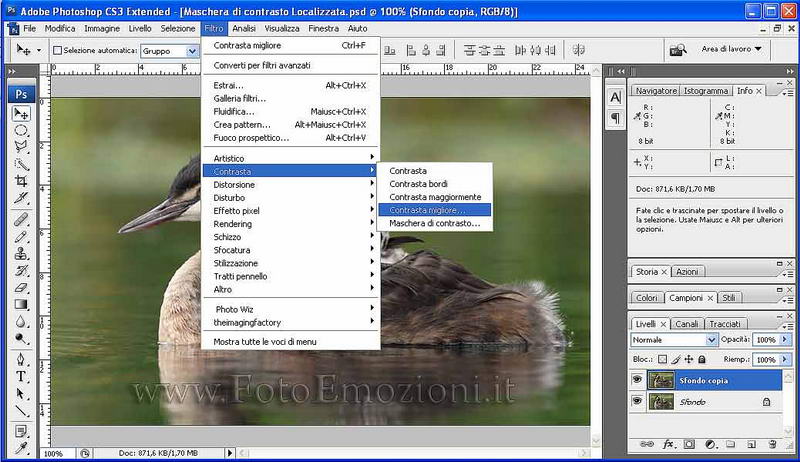Expand the collapsed panel dock arrows
This screenshot has width=800, height=462.
(621, 71)
